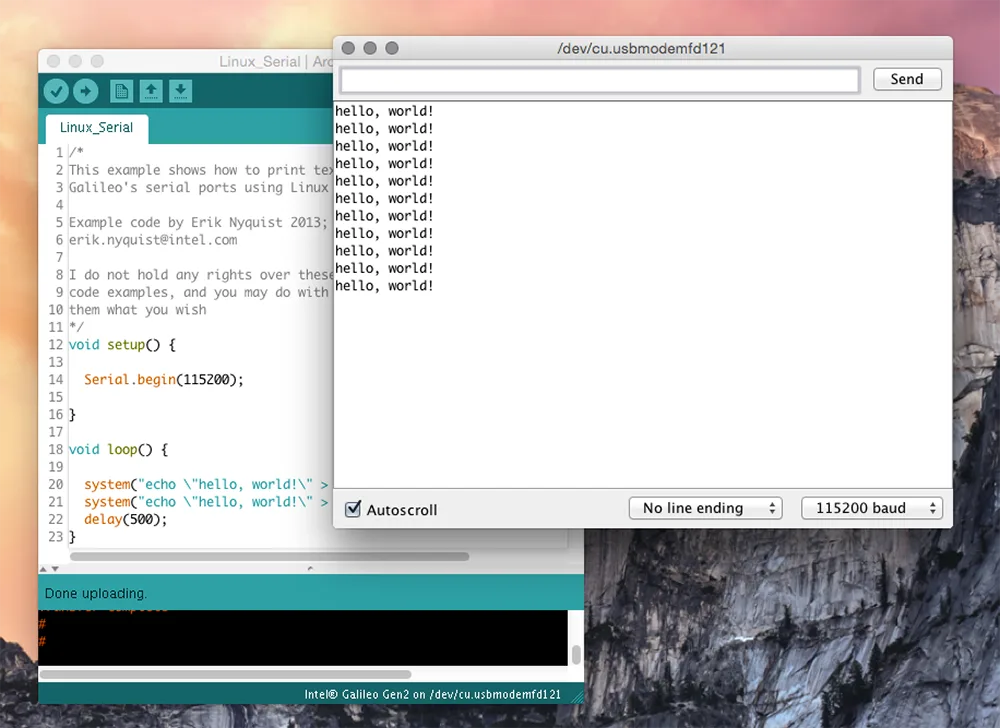Click the black compiler console output area

pos(300,638)
